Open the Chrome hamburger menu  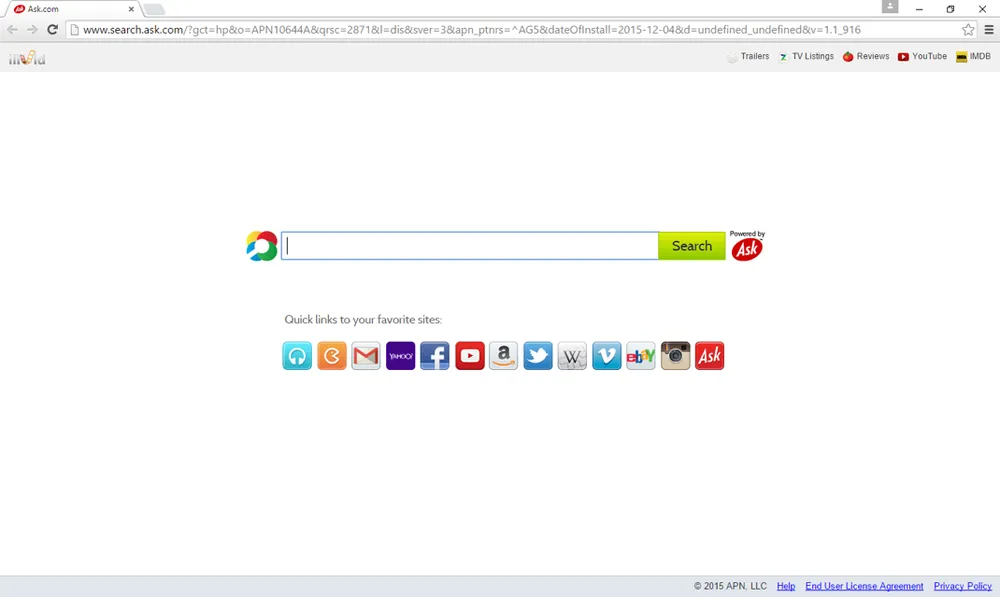click(989, 30)
